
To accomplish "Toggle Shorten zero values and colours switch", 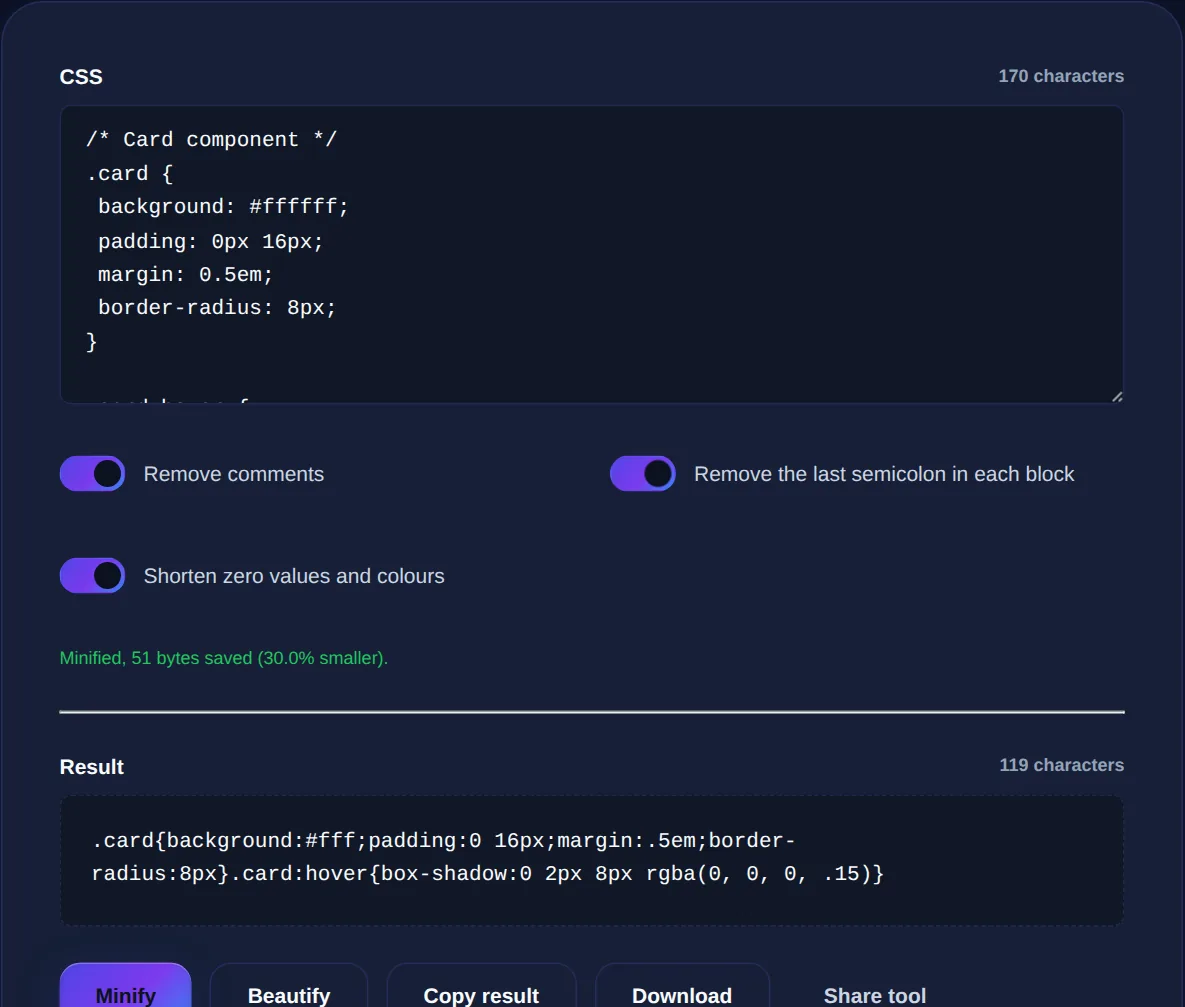I will point(92,576).
